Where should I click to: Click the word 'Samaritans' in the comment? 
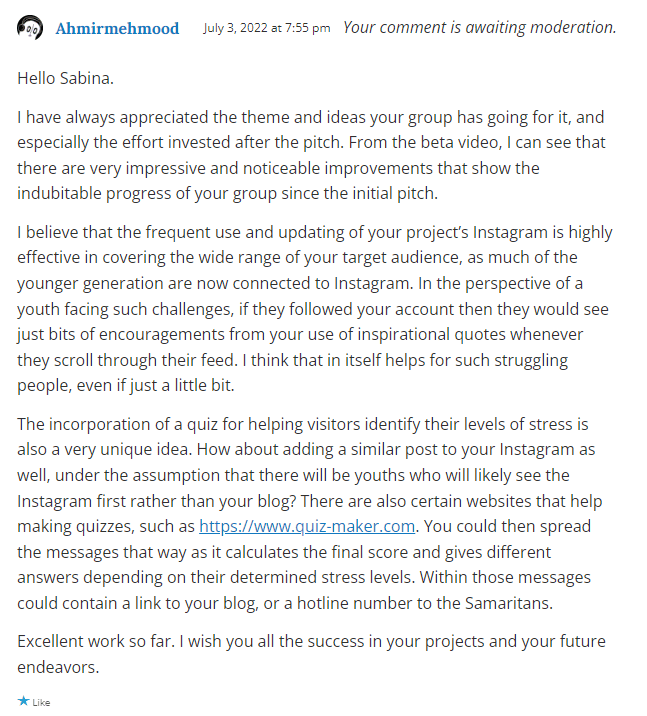508,603
